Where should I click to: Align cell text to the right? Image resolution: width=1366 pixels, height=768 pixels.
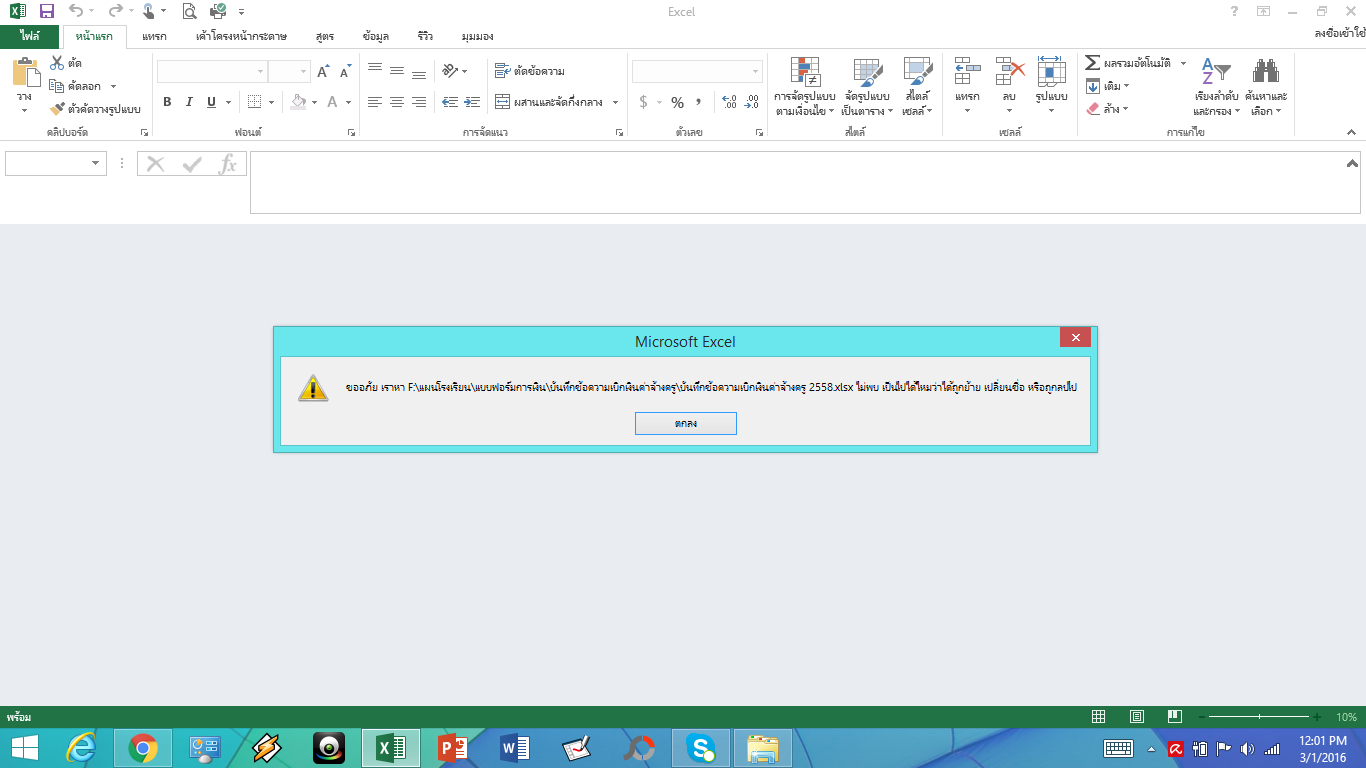pos(419,102)
